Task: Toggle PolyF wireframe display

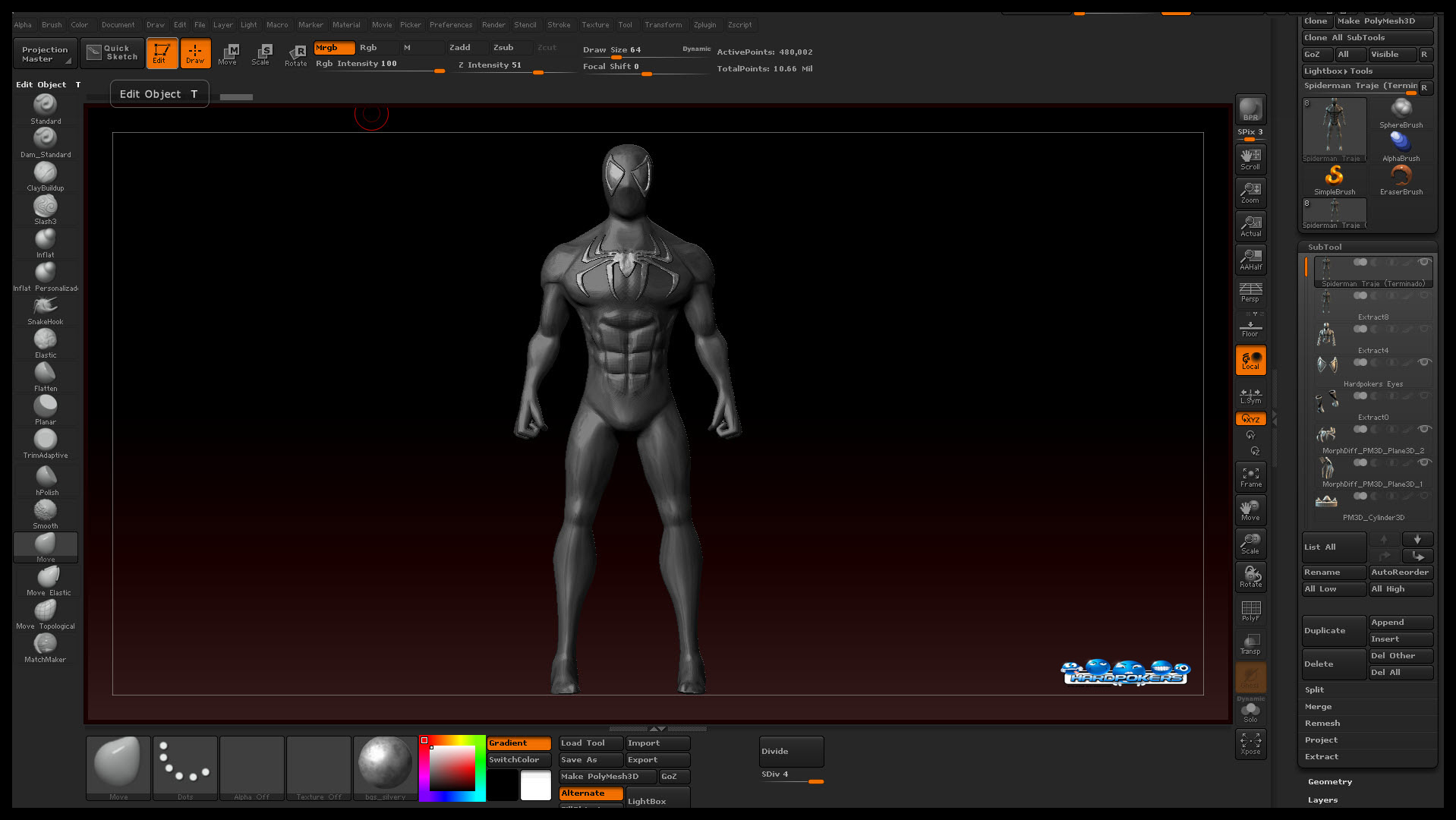Action: [1250, 610]
